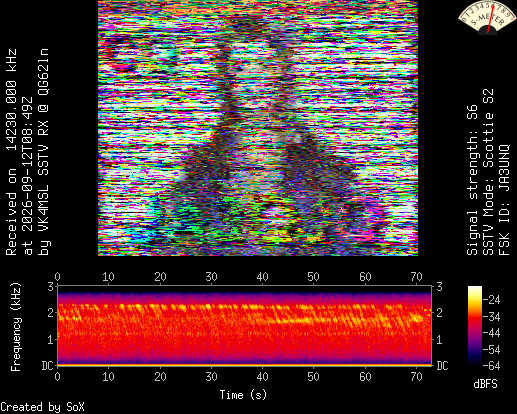Viewport: 517px width, 414px height.
Task: Click the "-34" value on the color scale
Action: 492,316
